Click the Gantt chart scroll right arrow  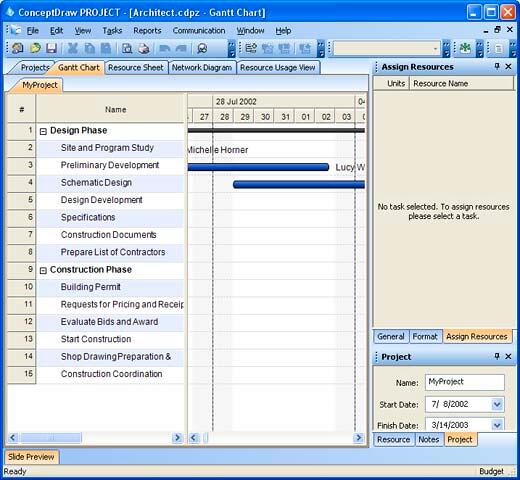pos(359,437)
